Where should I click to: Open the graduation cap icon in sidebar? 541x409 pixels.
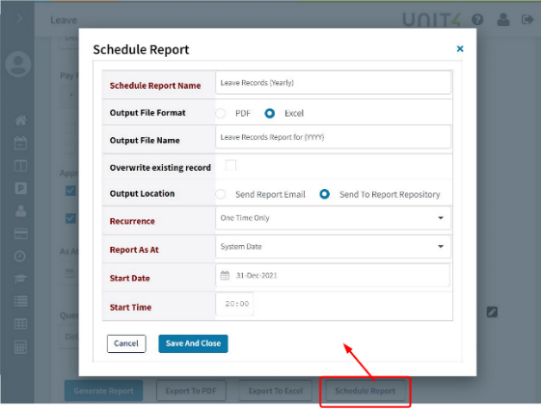click(x=20, y=279)
